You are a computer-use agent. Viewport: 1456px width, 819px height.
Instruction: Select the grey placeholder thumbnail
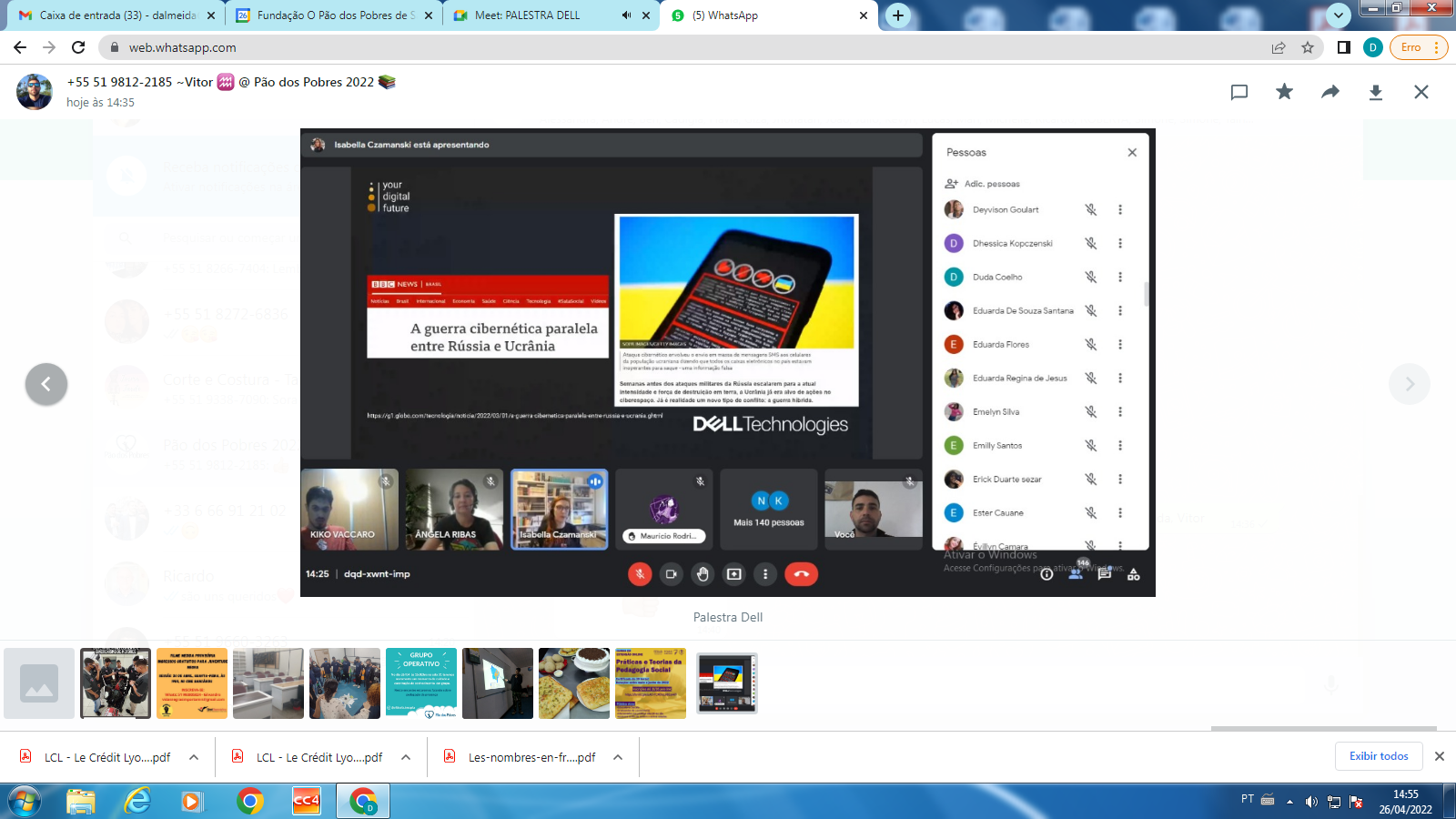[x=39, y=683]
